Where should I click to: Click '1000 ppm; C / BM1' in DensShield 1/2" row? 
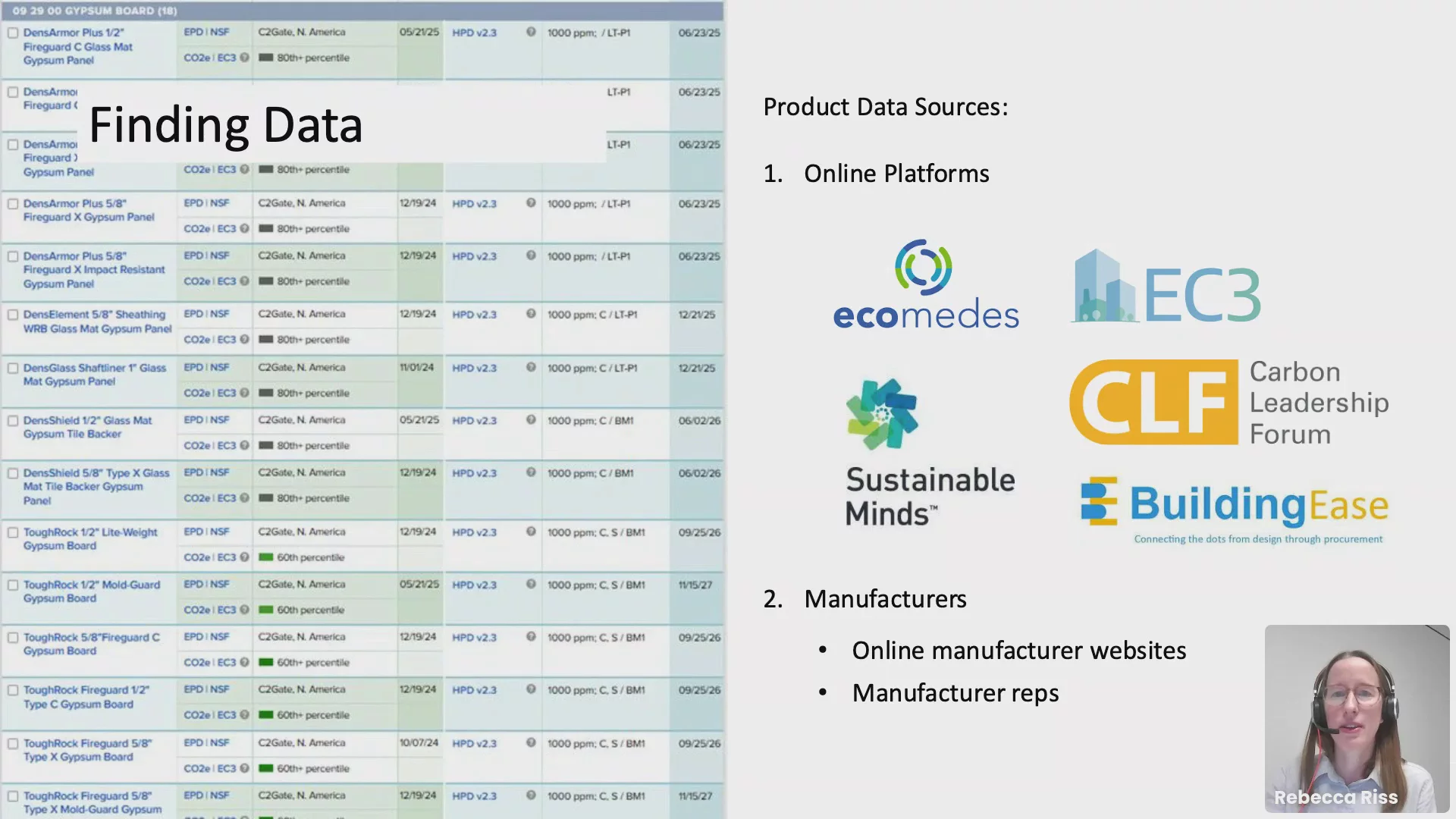590,420
